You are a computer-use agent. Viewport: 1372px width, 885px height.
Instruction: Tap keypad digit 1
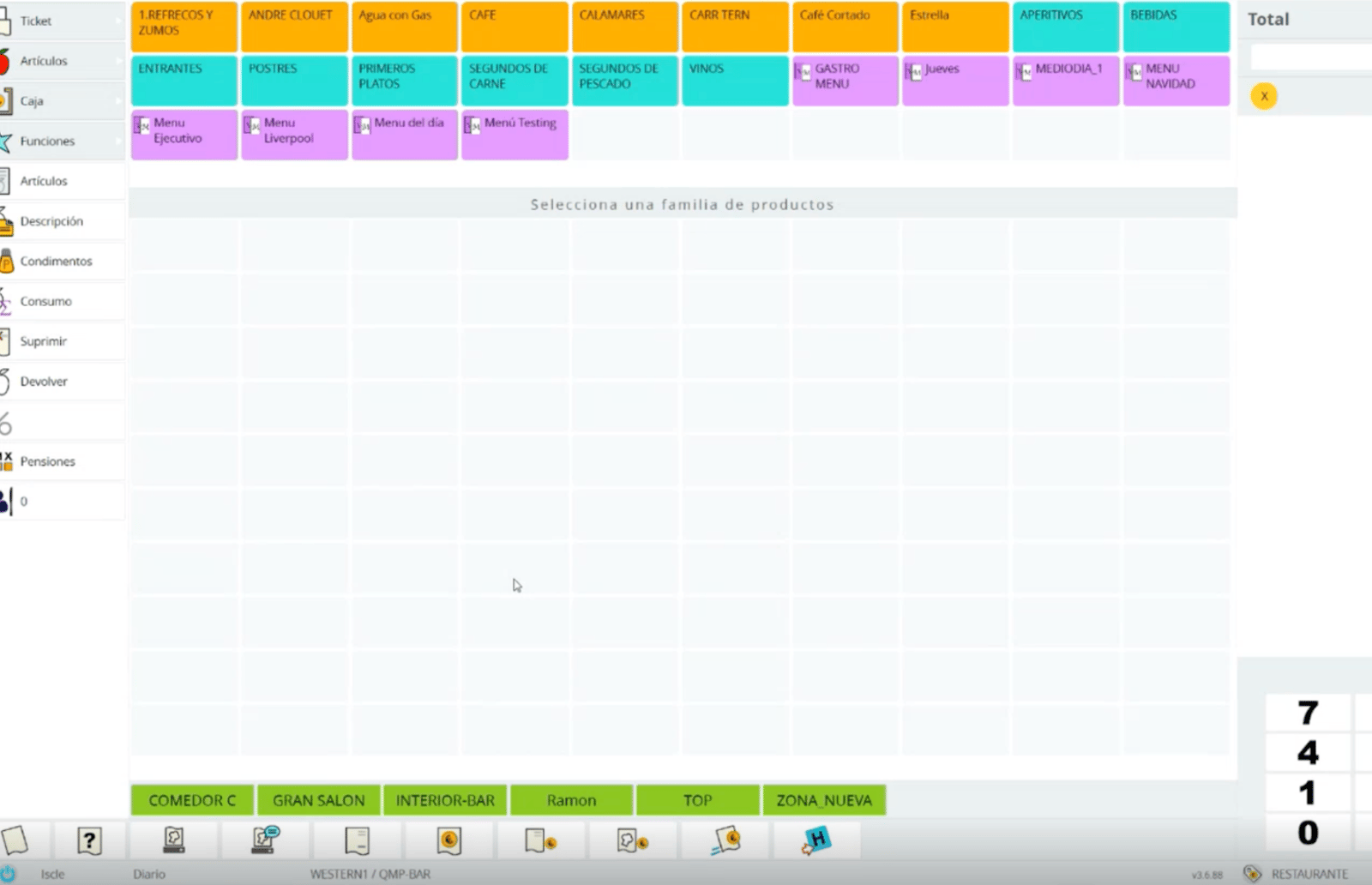pyautogui.click(x=1308, y=792)
